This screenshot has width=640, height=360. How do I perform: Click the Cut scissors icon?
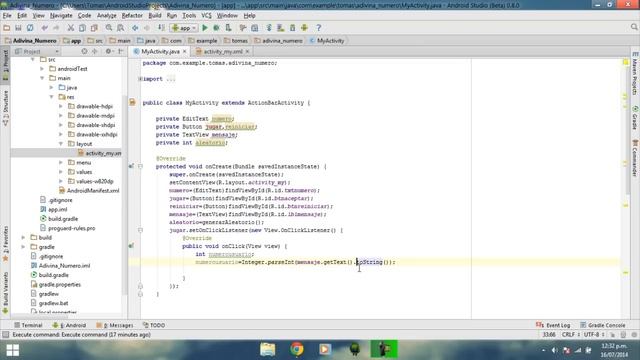pos(71,28)
